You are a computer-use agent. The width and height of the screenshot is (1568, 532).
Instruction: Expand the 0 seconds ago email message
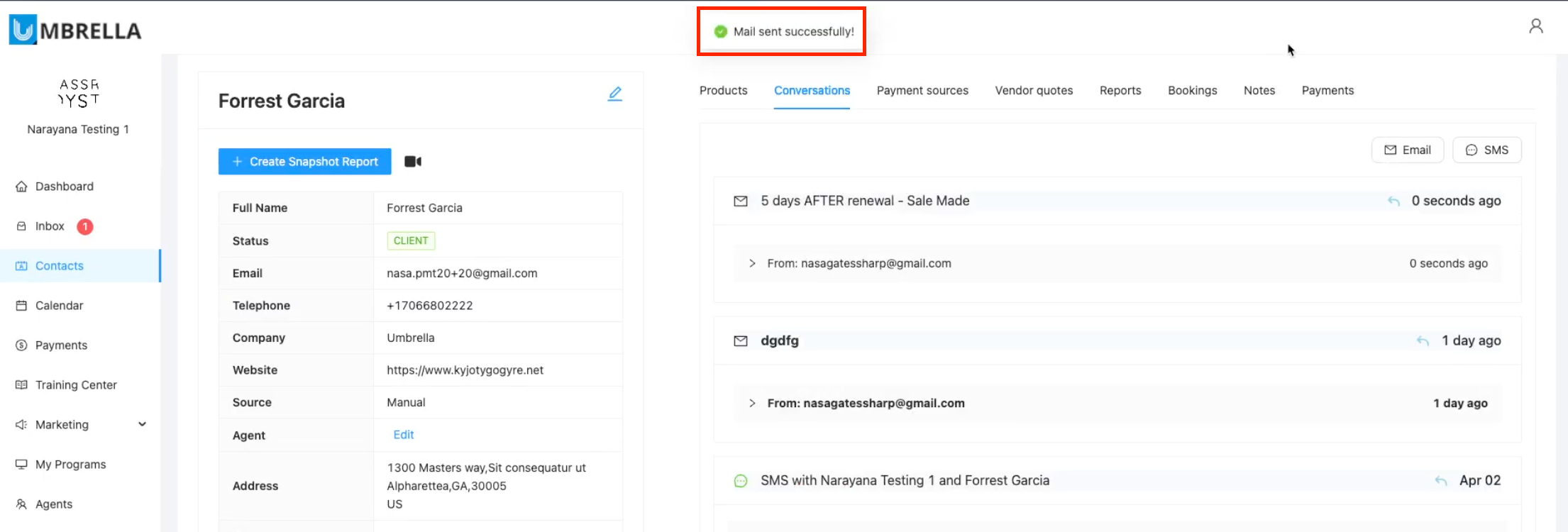coord(752,263)
